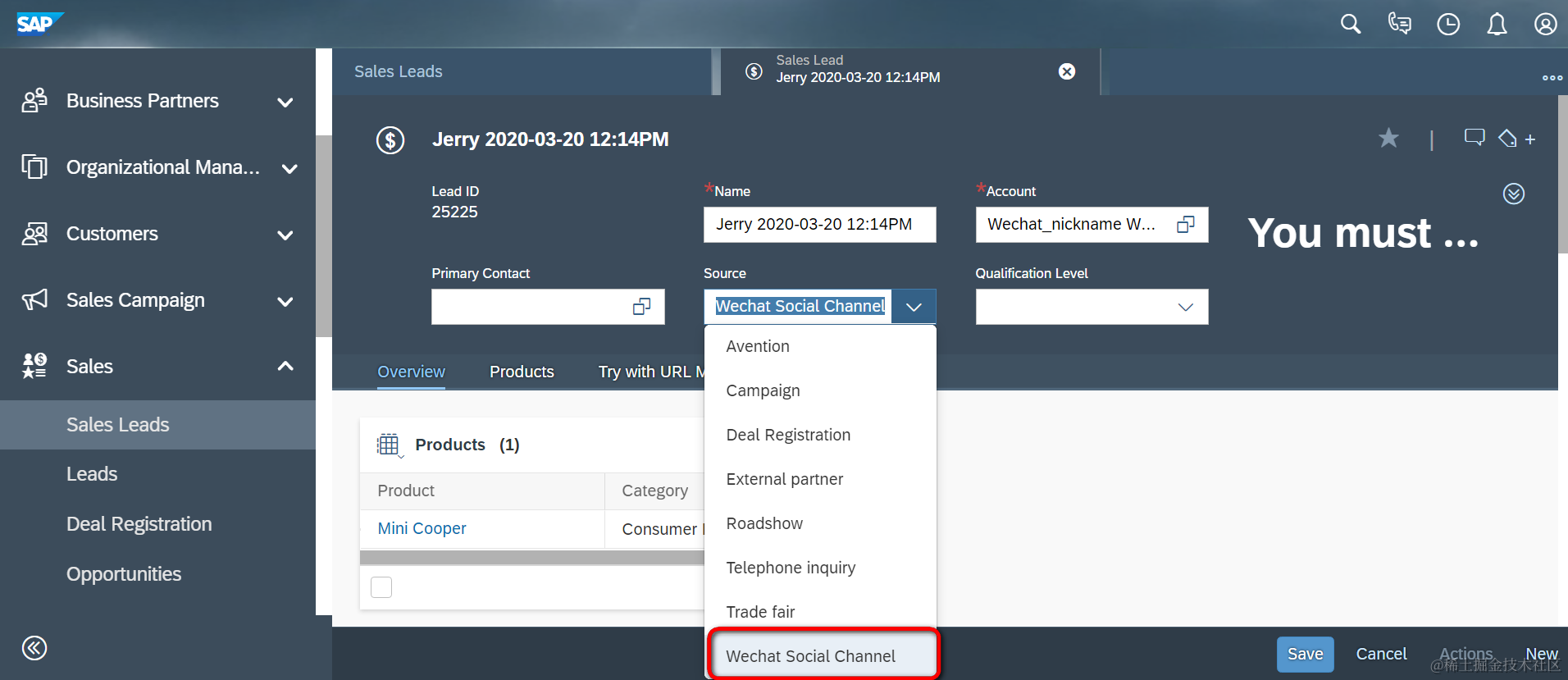Switch to the Sales Leads workspace tab

click(399, 71)
